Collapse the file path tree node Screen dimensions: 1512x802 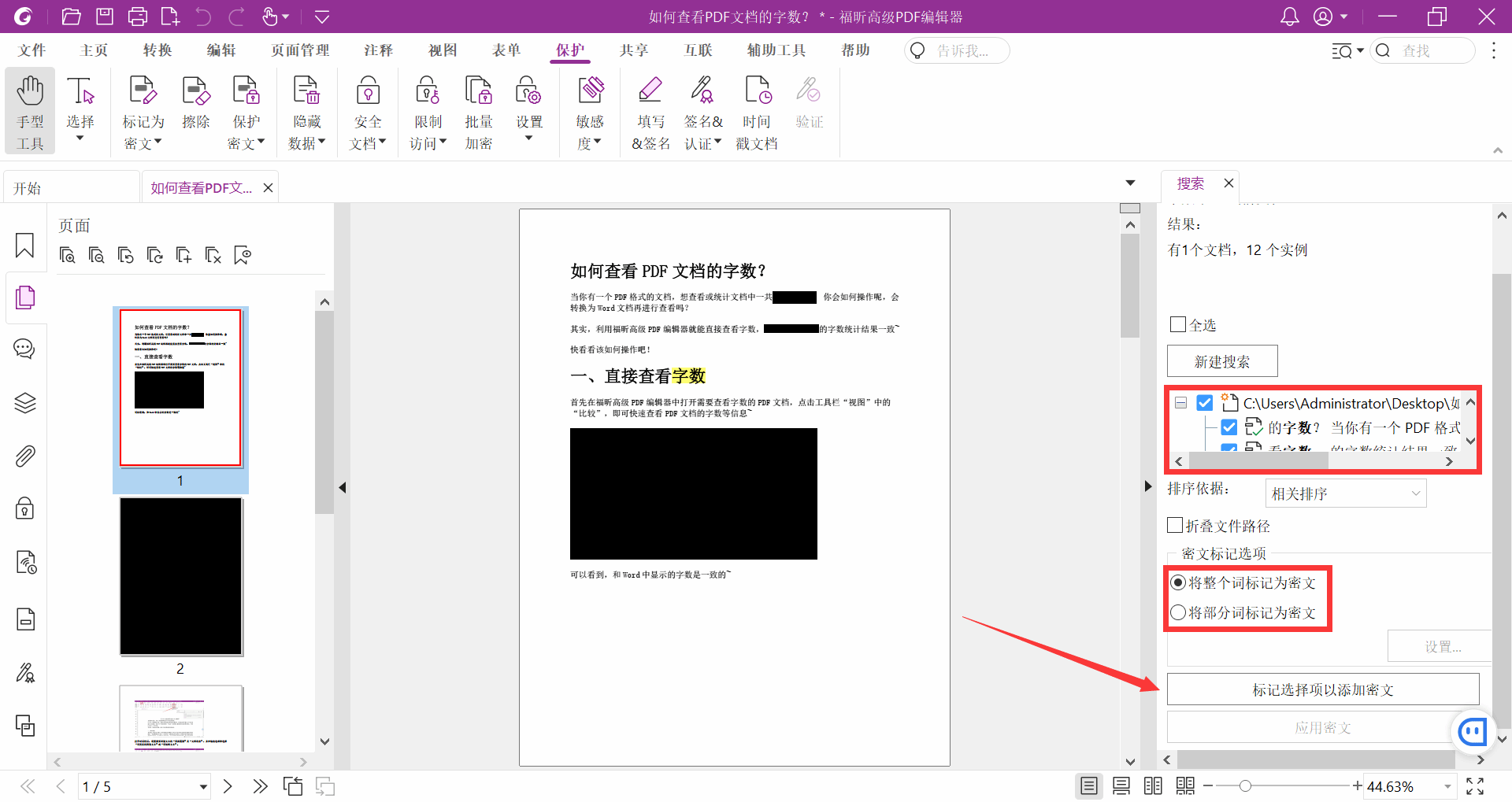pyautogui.click(x=1180, y=403)
